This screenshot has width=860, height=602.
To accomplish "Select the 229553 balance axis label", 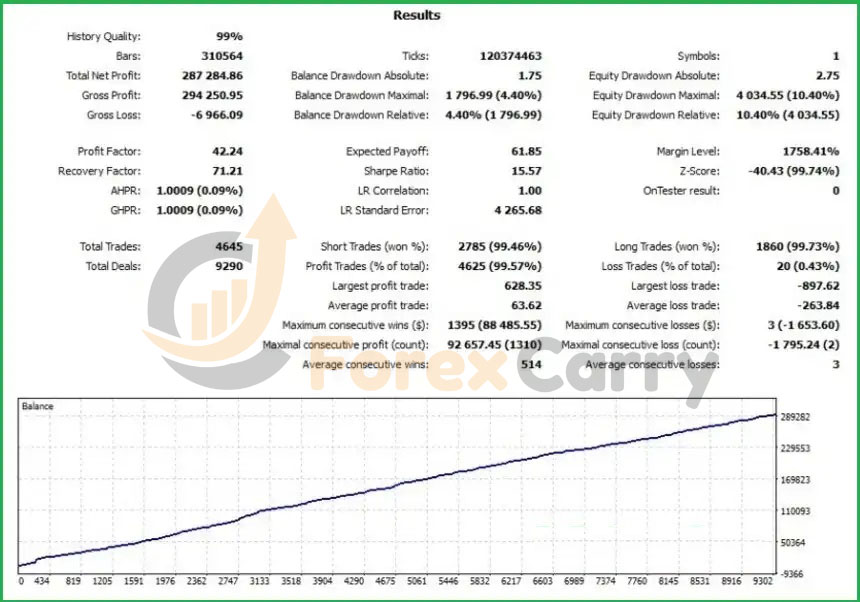I will [x=795, y=448].
